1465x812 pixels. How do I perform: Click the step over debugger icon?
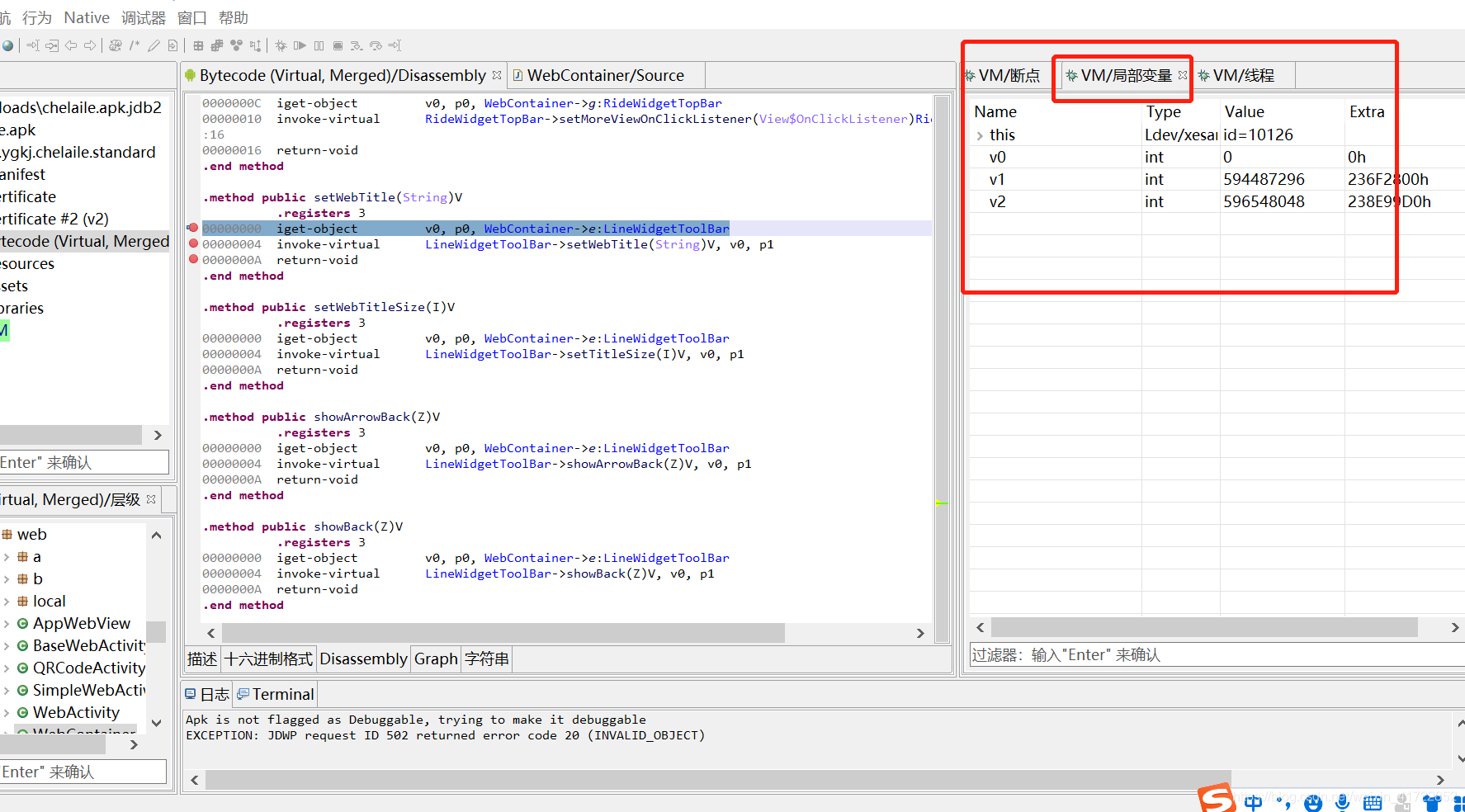click(x=376, y=46)
